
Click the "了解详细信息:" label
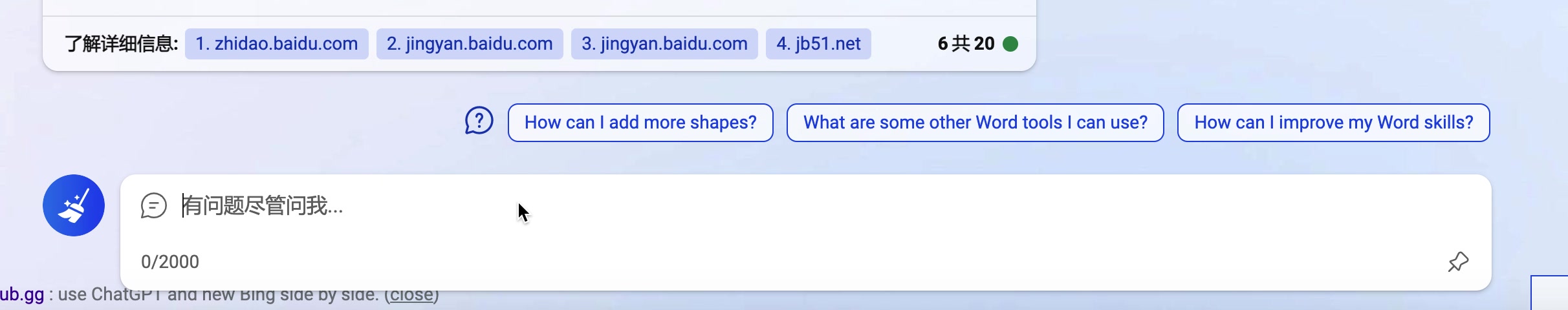click(121, 44)
